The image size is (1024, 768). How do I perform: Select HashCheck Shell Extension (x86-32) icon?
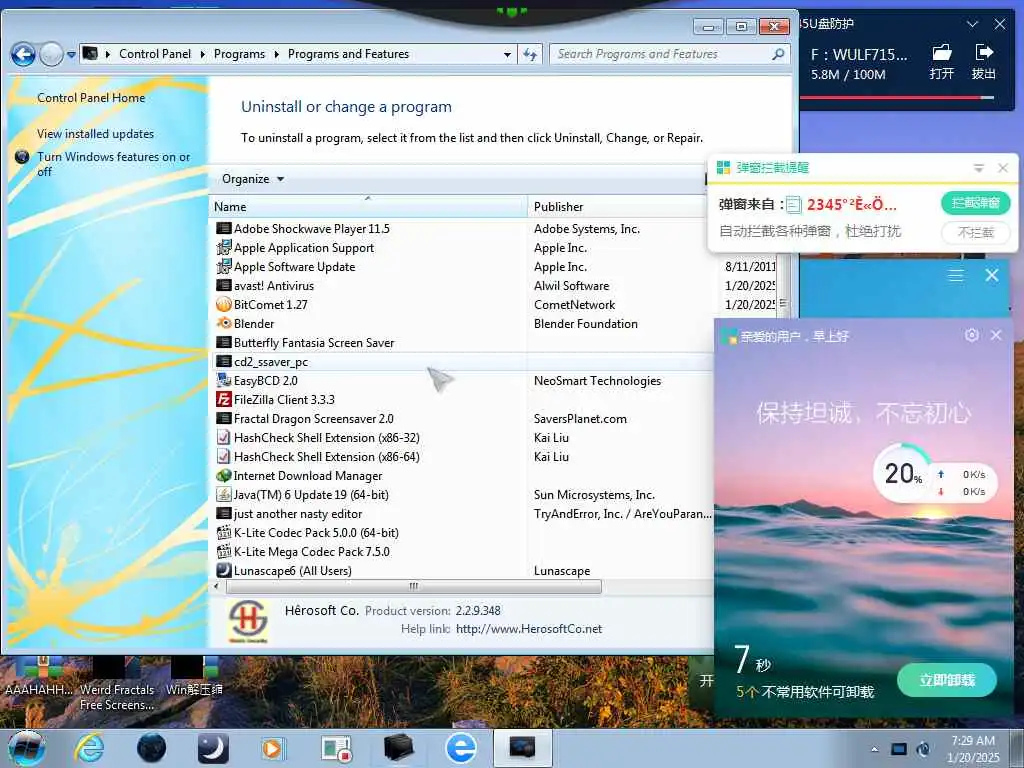point(224,438)
